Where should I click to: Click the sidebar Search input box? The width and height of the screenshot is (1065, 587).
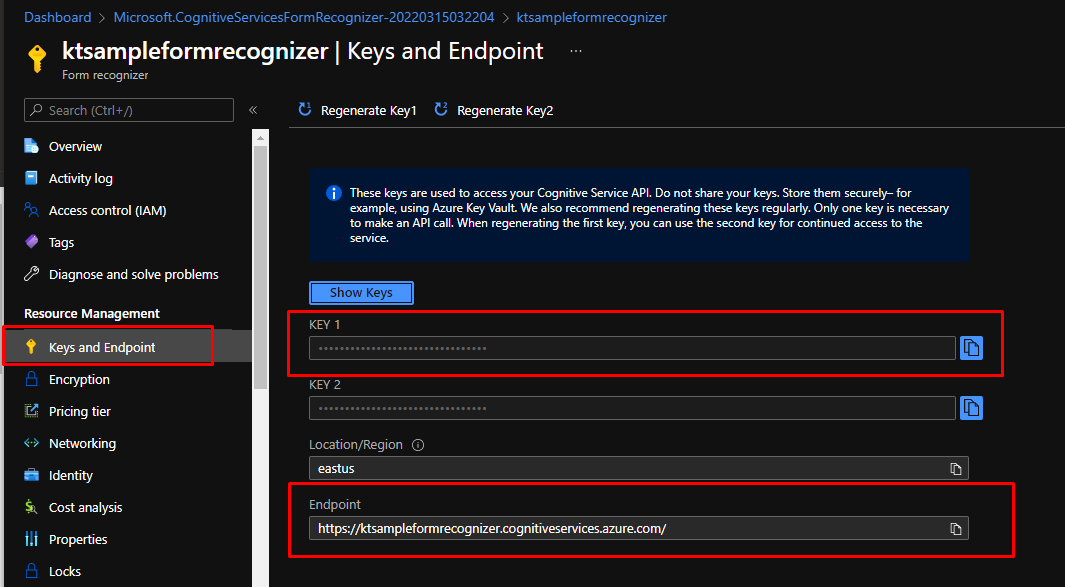[128, 110]
